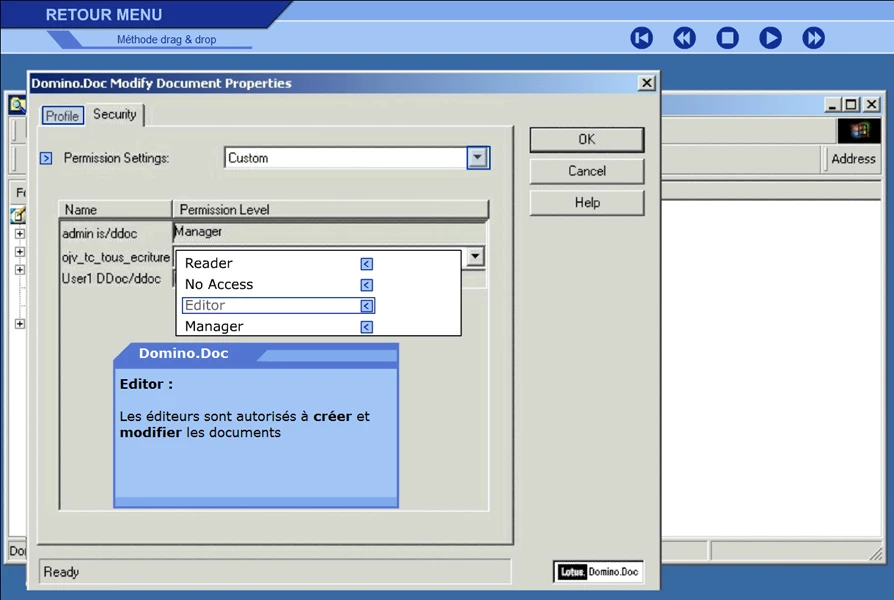Click the search magnifier icon in background window
The image size is (894, 600).
click(17, 105)
